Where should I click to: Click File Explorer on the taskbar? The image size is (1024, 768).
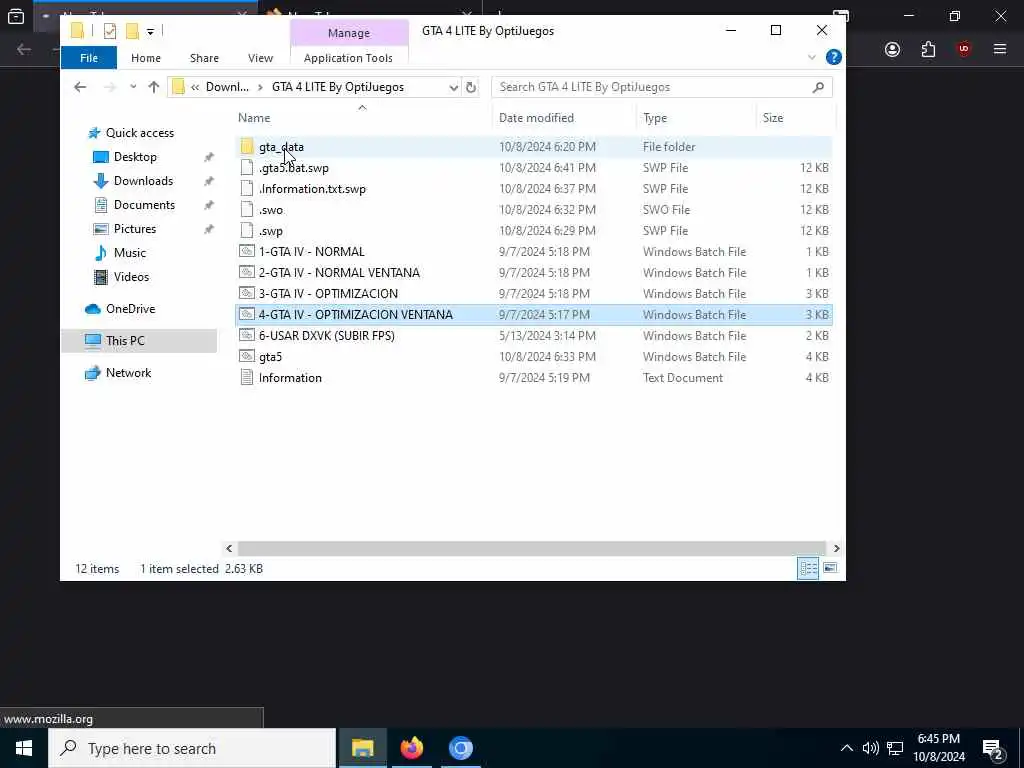(362, 748)
